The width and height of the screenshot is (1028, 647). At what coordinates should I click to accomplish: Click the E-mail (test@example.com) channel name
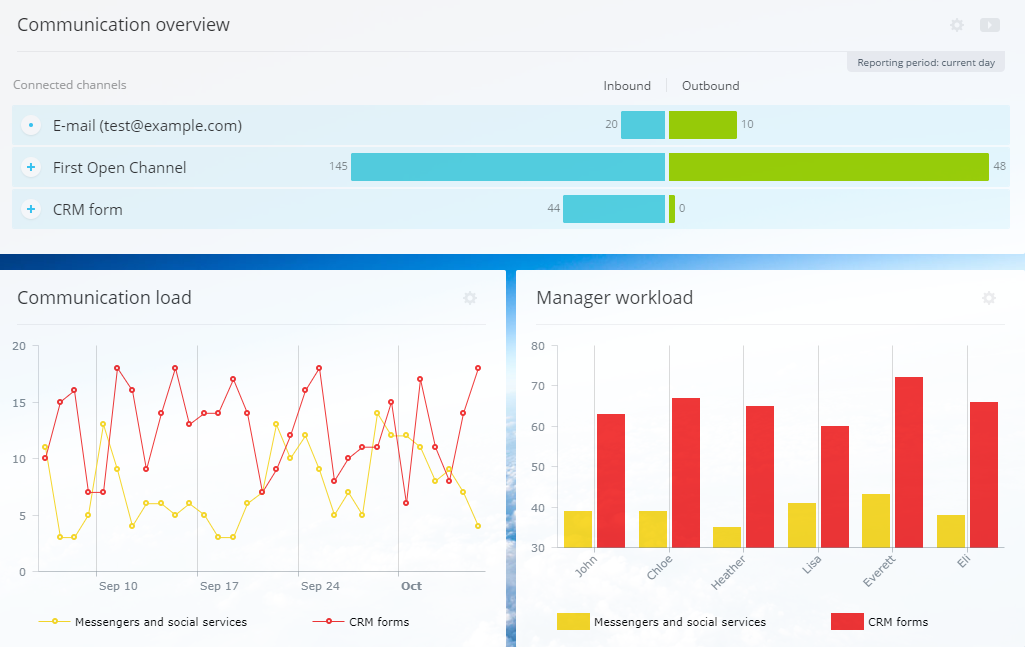pos(147,126)
